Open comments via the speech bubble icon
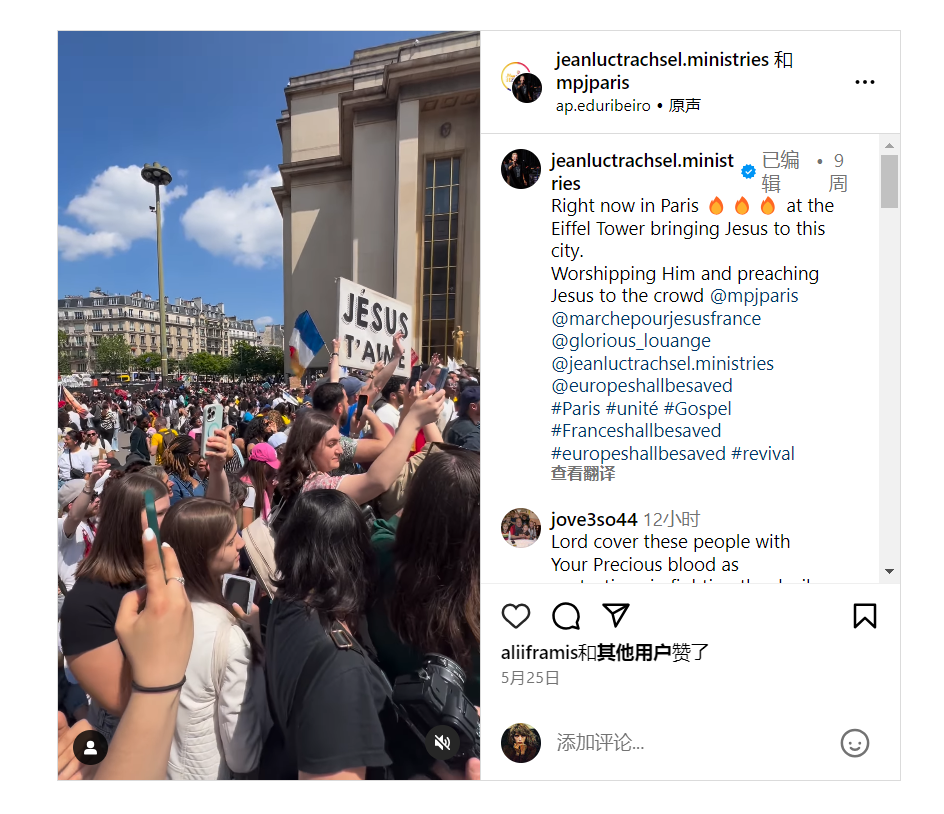The image size is (944, 814). [x=566, y=616]
